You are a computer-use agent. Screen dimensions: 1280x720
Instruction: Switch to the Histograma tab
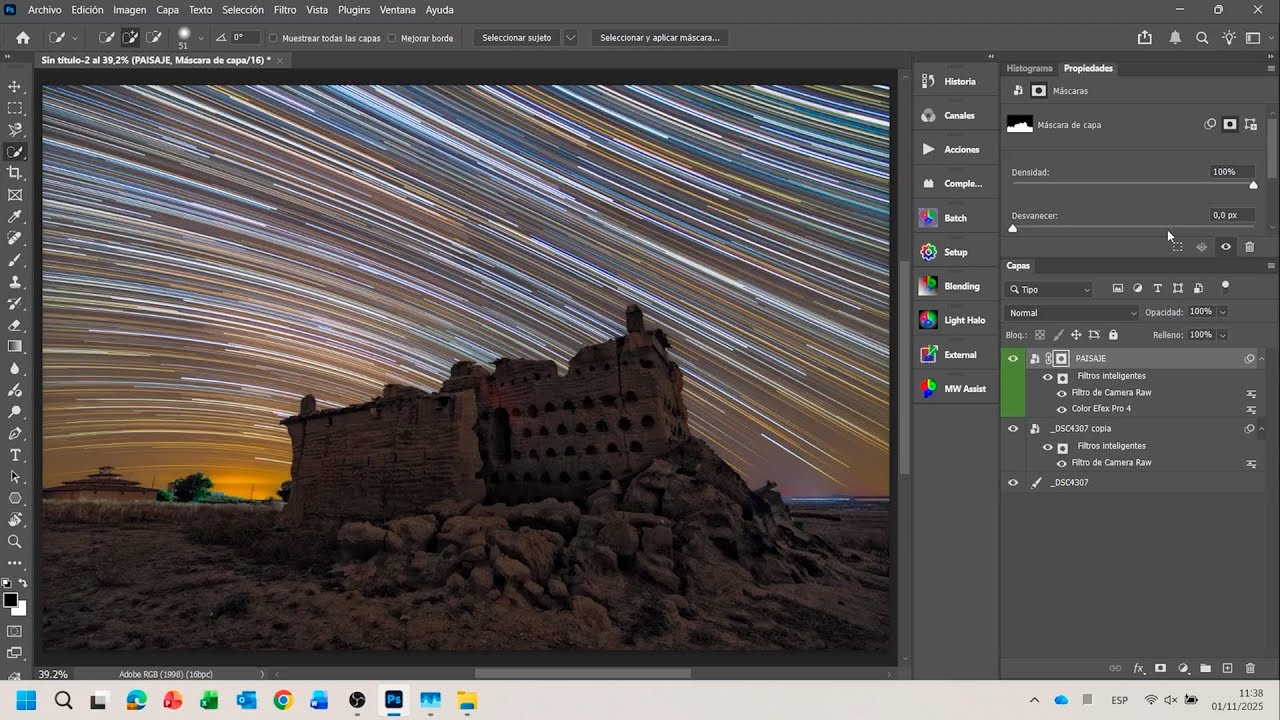(x=1029, y=68)
